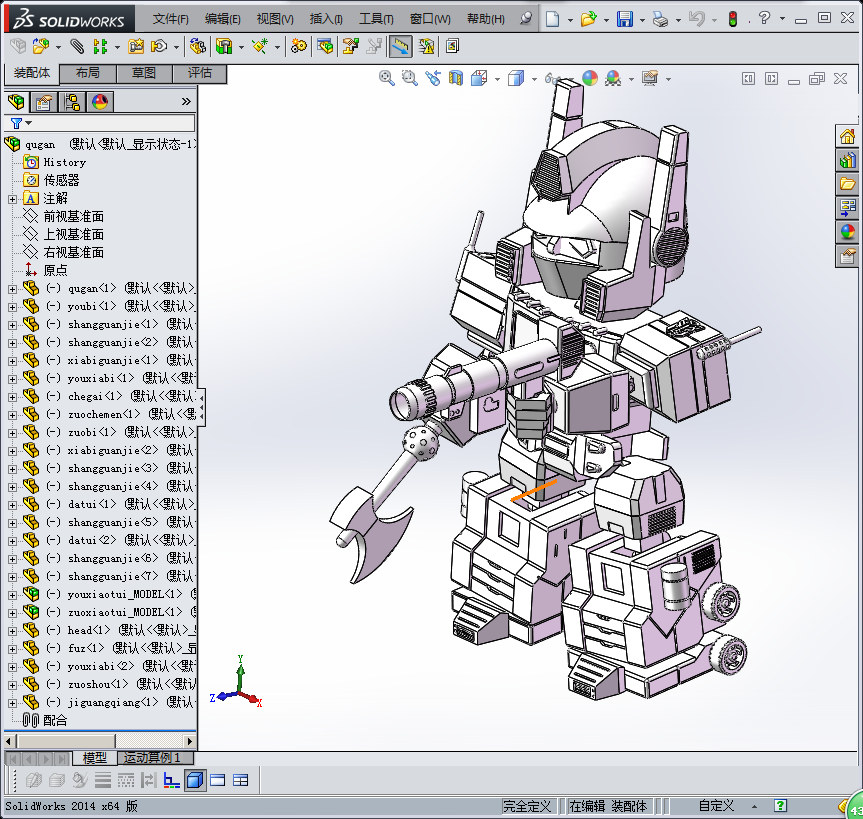This screenshot has height=819, width=863.
Task: Click the four-view viewport layout icon
Action: point(241,780)
